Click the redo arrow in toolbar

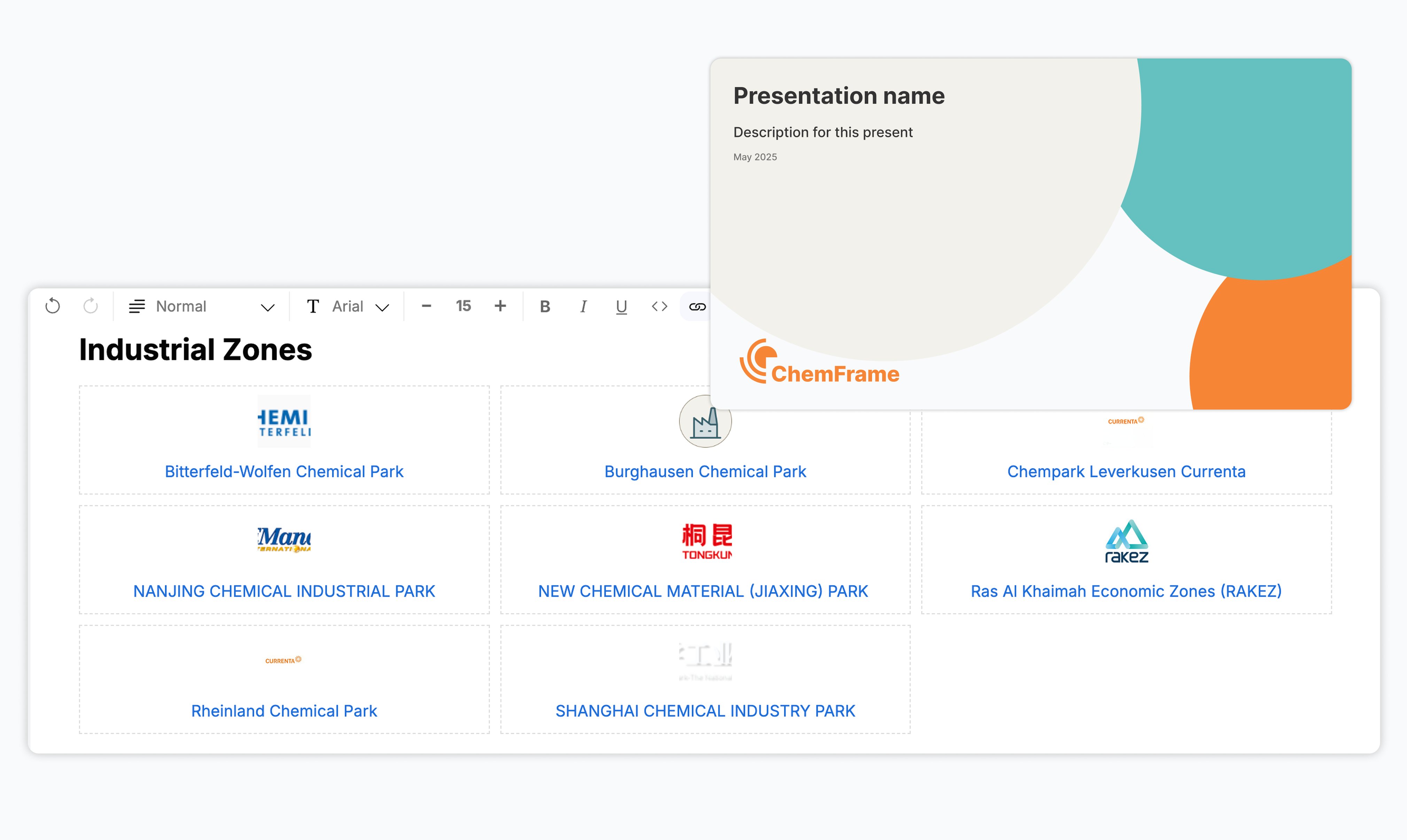coord(91,306)
